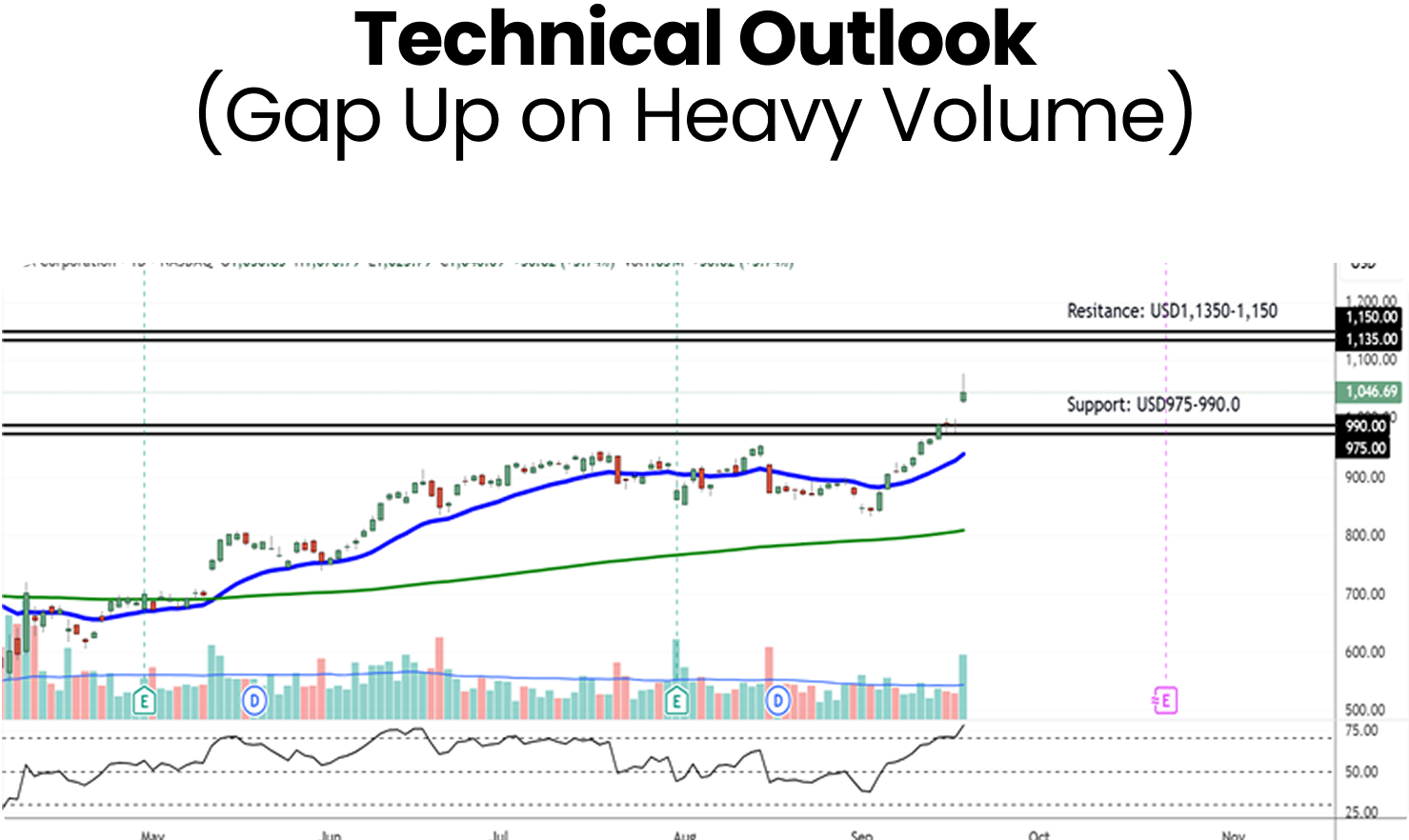The height and width of the screenshot is (840, 1409).
Task: Click the earnings E marker near May
Action: click(144, 702)
